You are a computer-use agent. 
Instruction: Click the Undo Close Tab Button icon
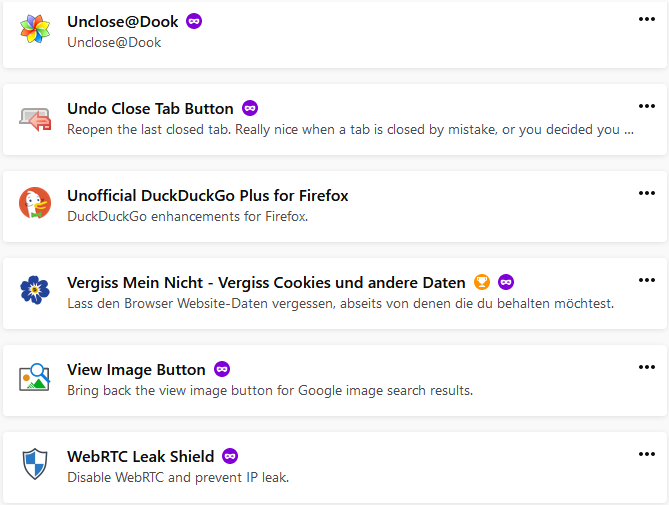click(x=34, y=119)
